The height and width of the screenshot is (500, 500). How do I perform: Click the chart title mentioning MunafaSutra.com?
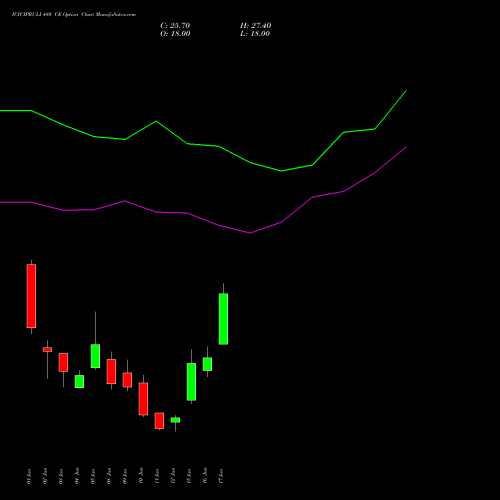pos(74,15)
